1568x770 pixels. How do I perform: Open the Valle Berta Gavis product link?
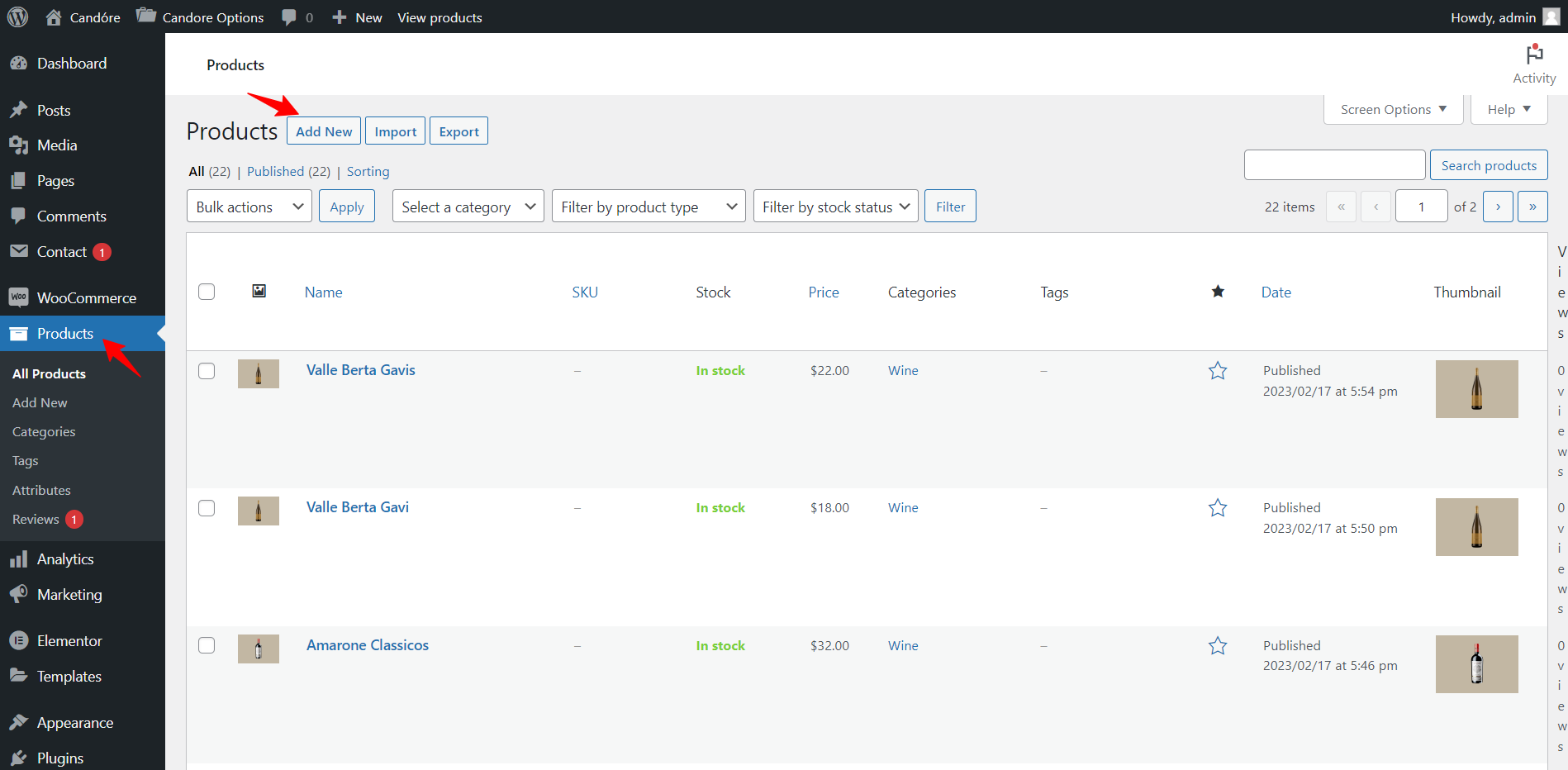point(361,370)
